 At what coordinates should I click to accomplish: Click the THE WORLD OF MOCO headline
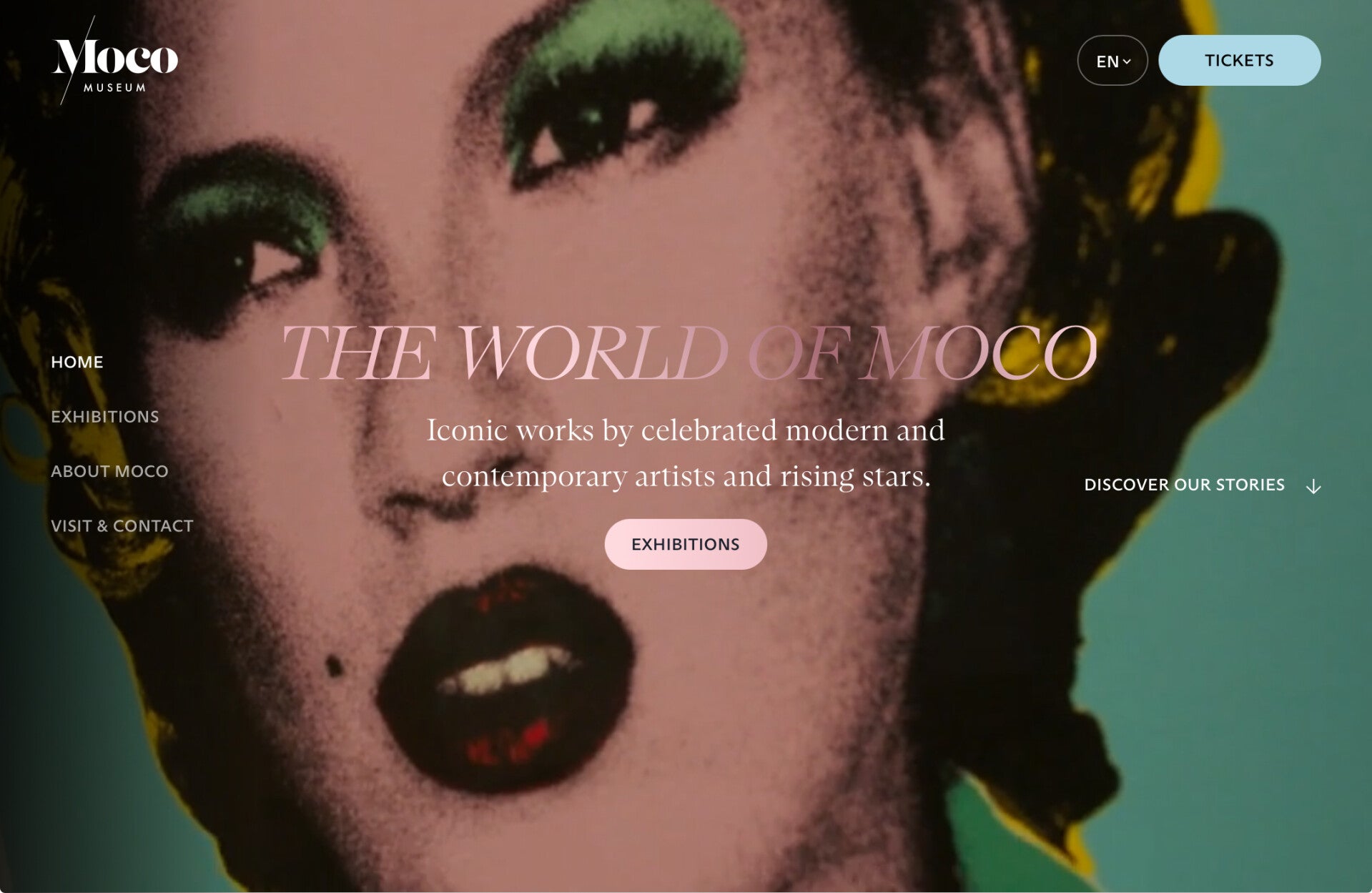689,353
